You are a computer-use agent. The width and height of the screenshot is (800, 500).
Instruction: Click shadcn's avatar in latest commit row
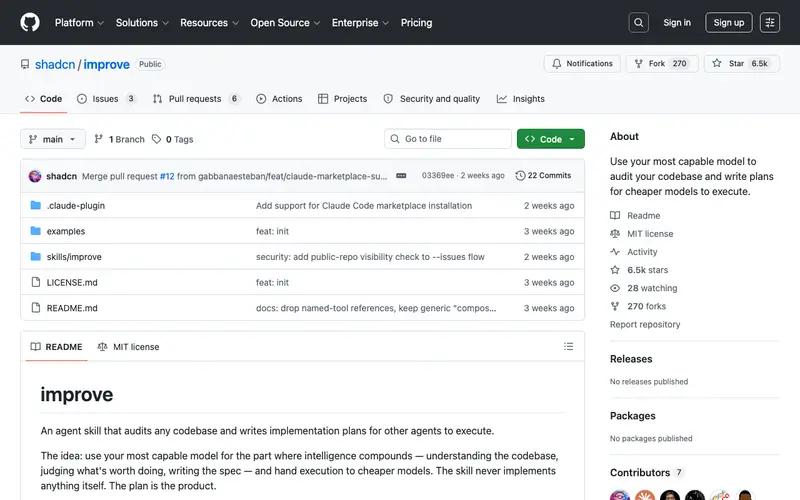click(x=35, y=176)
